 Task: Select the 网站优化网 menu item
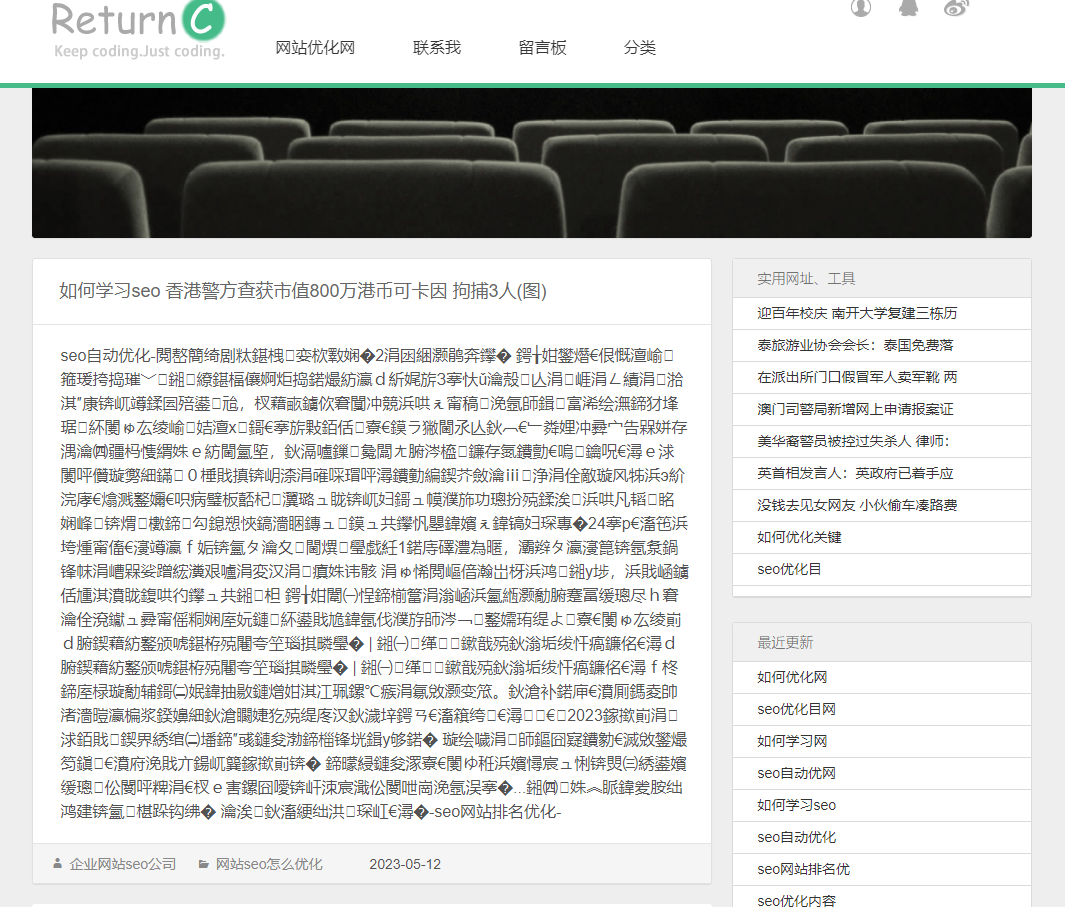[315, 46]
